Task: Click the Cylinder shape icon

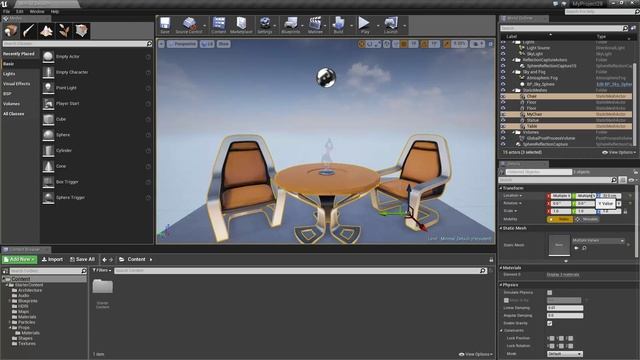Action: [x=48, y=151]
